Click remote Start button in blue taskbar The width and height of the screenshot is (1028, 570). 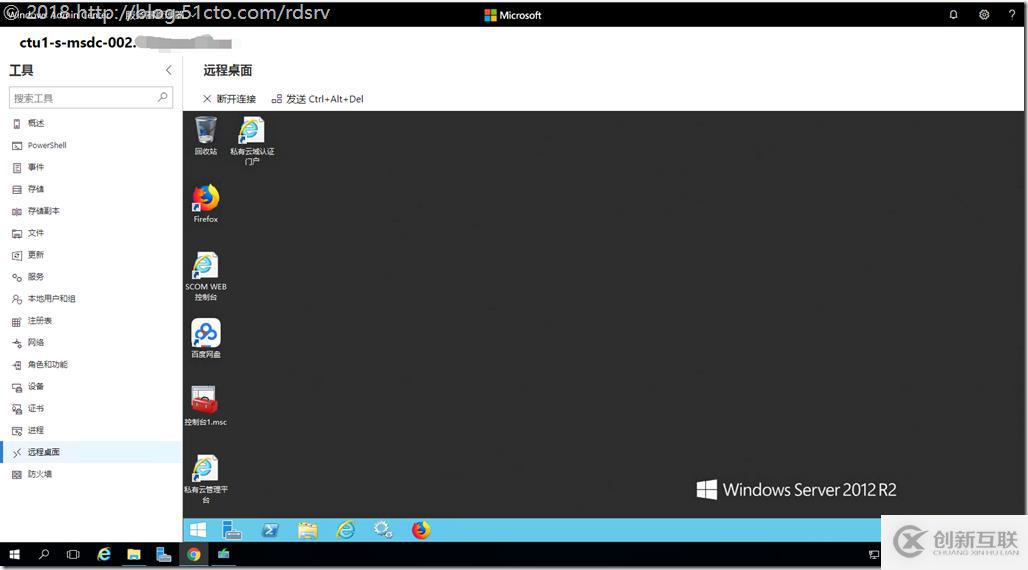point(198,530)
